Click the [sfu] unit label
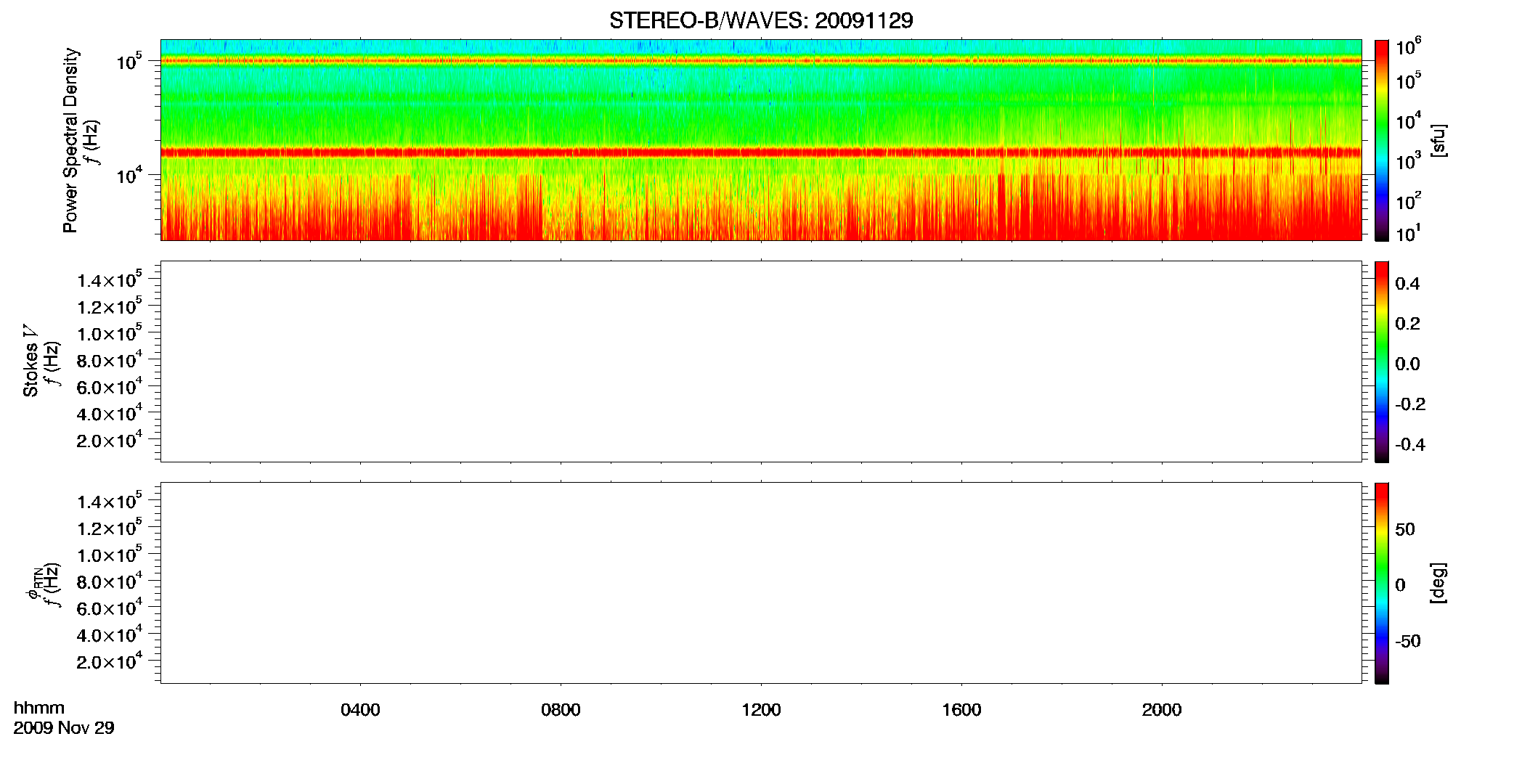1522x784 pixels. tap(1438, 140)
